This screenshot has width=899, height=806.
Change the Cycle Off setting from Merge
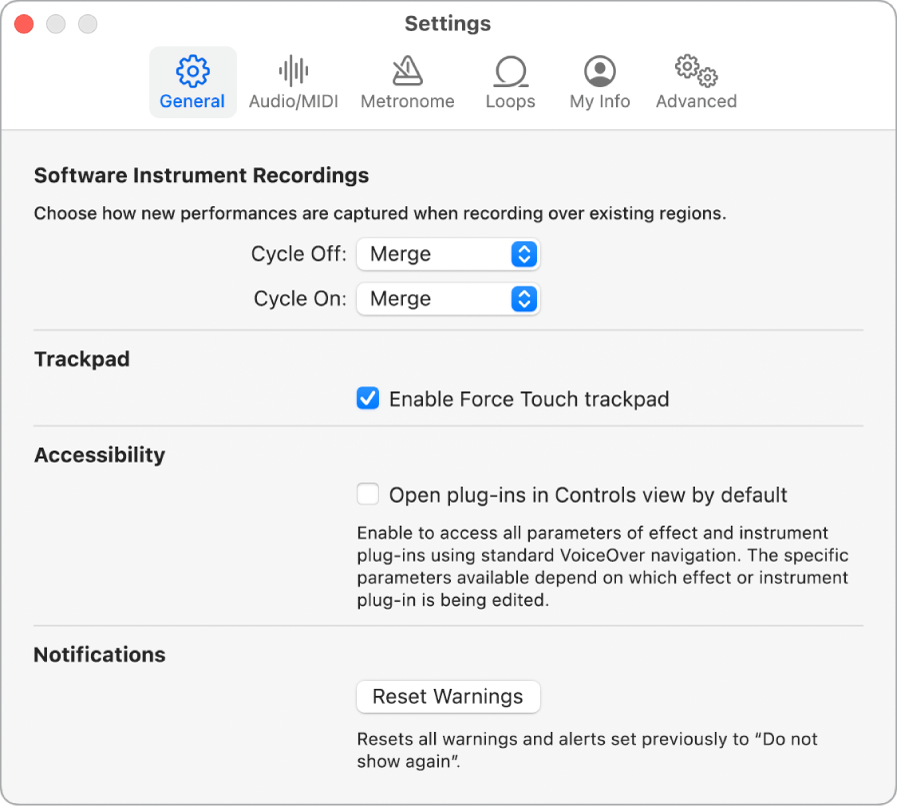(x=448, y=254)
